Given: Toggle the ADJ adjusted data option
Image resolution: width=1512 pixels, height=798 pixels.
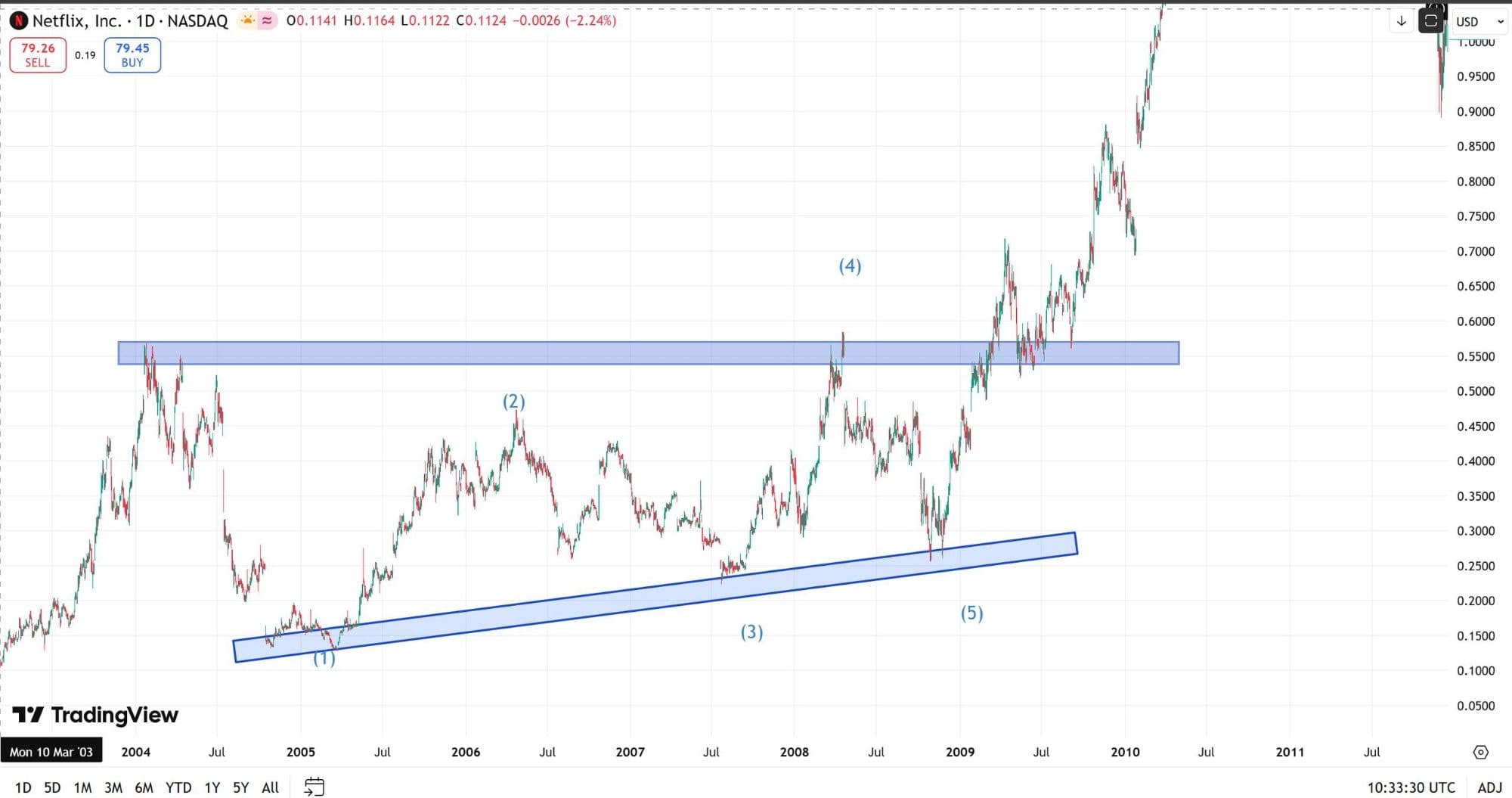Looking at the screenshot, I should click(1489, 787).
